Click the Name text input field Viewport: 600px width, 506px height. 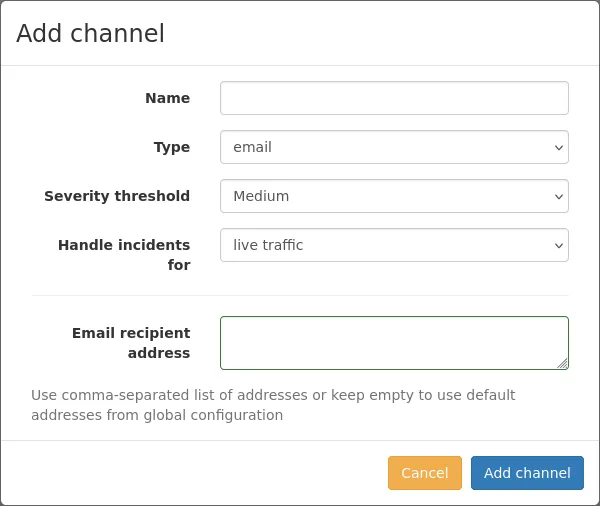click(x=394, y=98)
